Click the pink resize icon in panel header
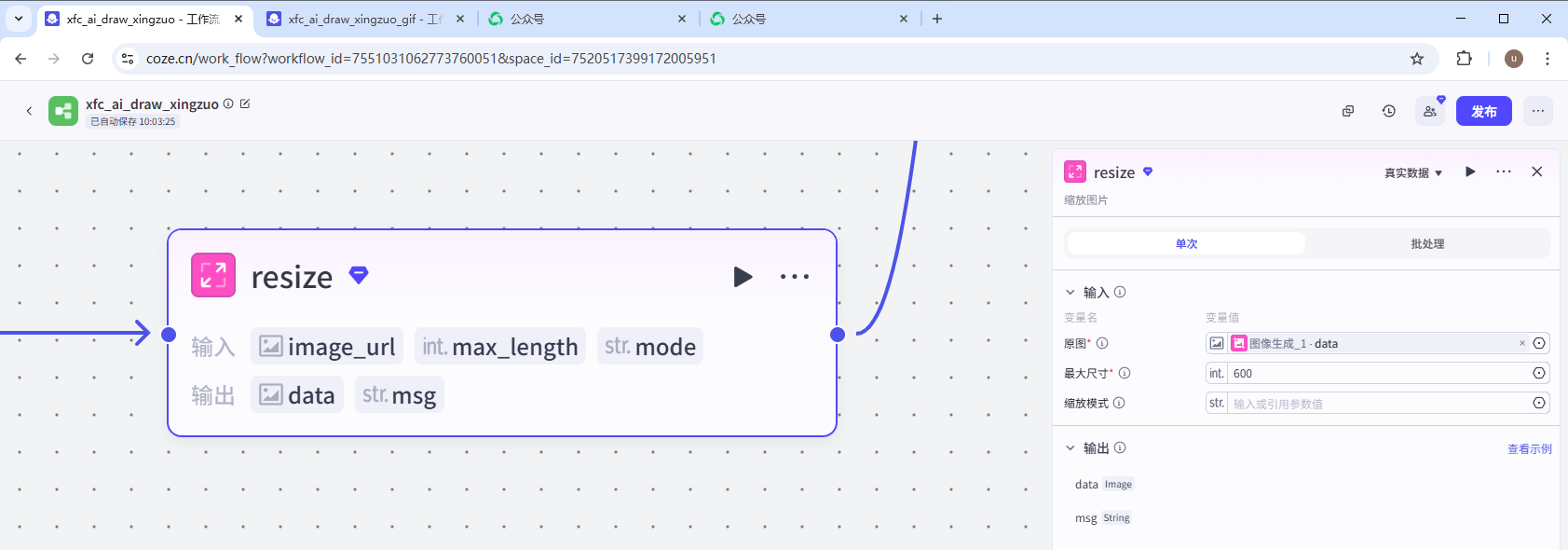 (x=1075, y=172)
